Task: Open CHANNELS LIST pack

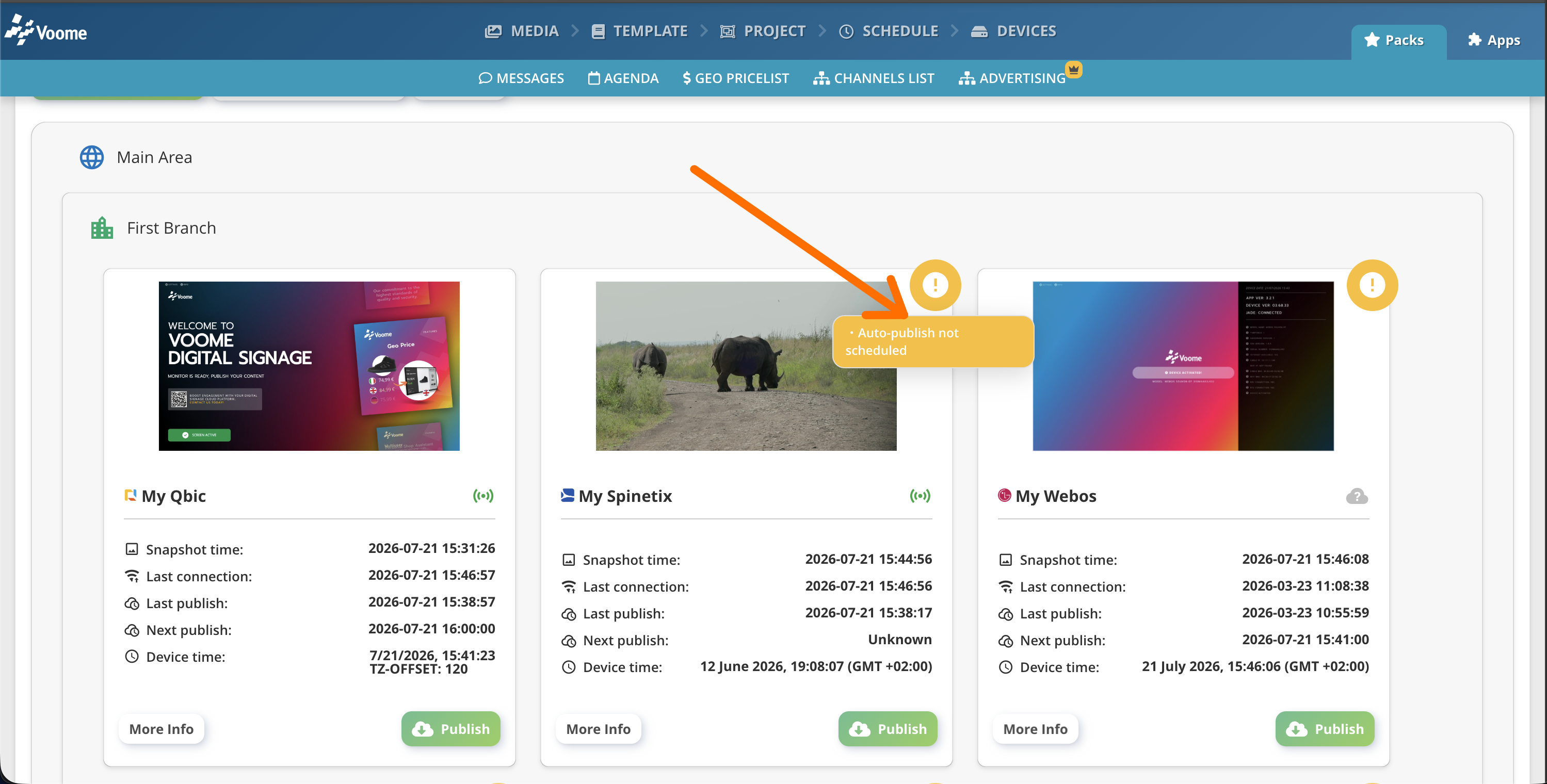Action: point(873,78)
